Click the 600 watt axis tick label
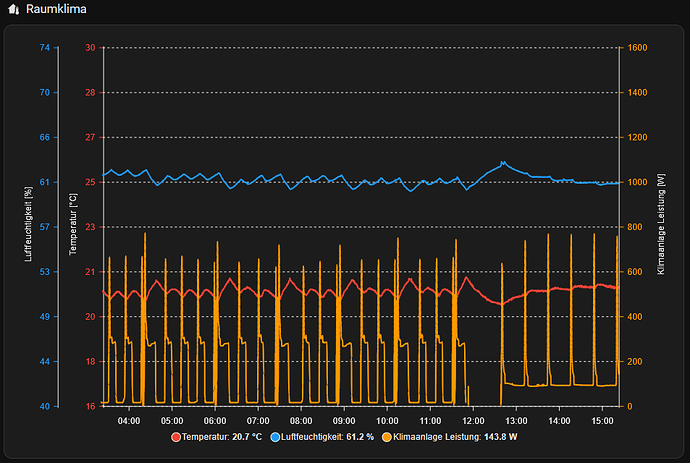The height and width of the screenshot is (463, 690). point(635,272)
